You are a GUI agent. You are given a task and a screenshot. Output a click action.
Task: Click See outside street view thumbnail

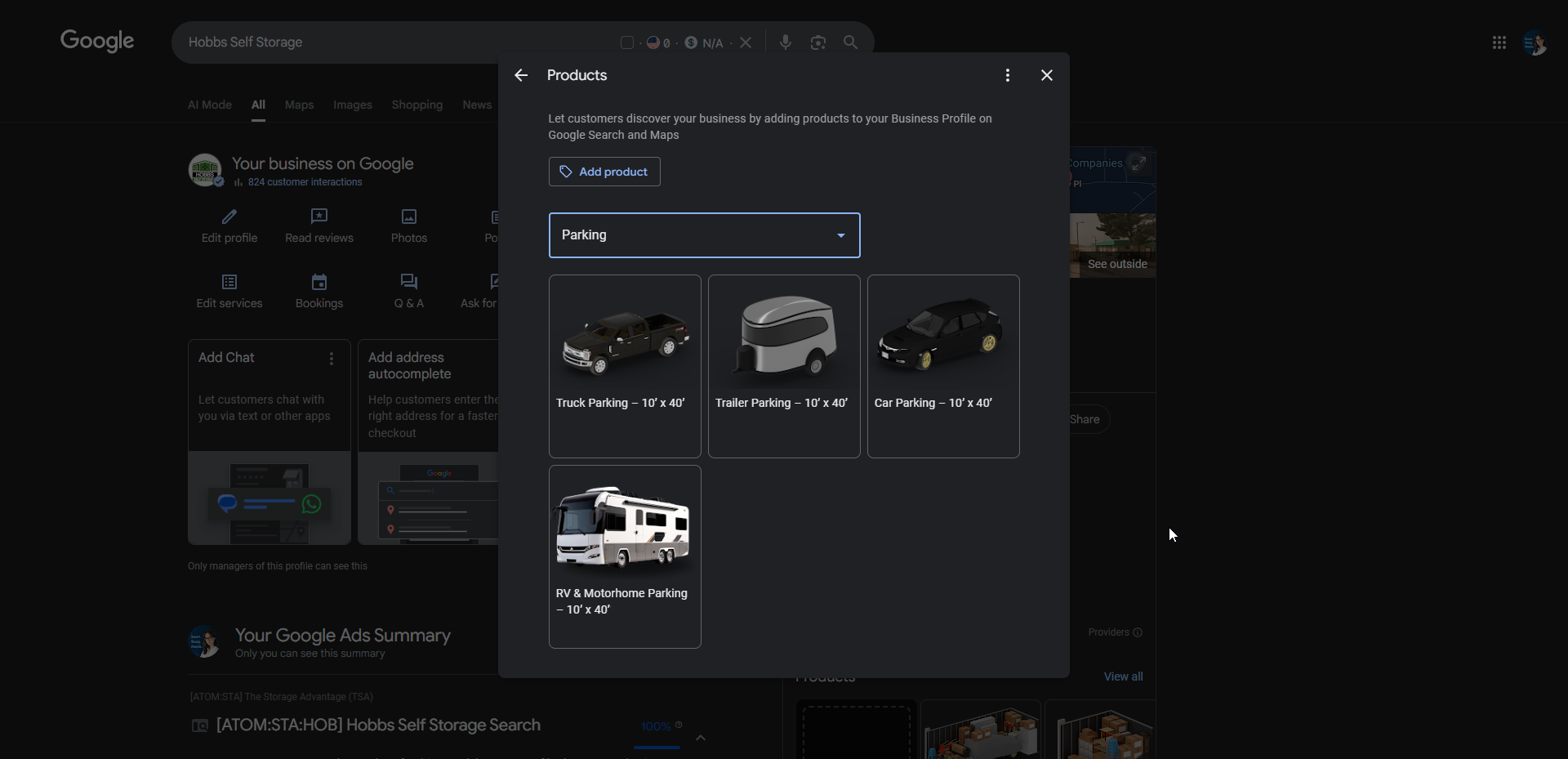coord(1112,245)
